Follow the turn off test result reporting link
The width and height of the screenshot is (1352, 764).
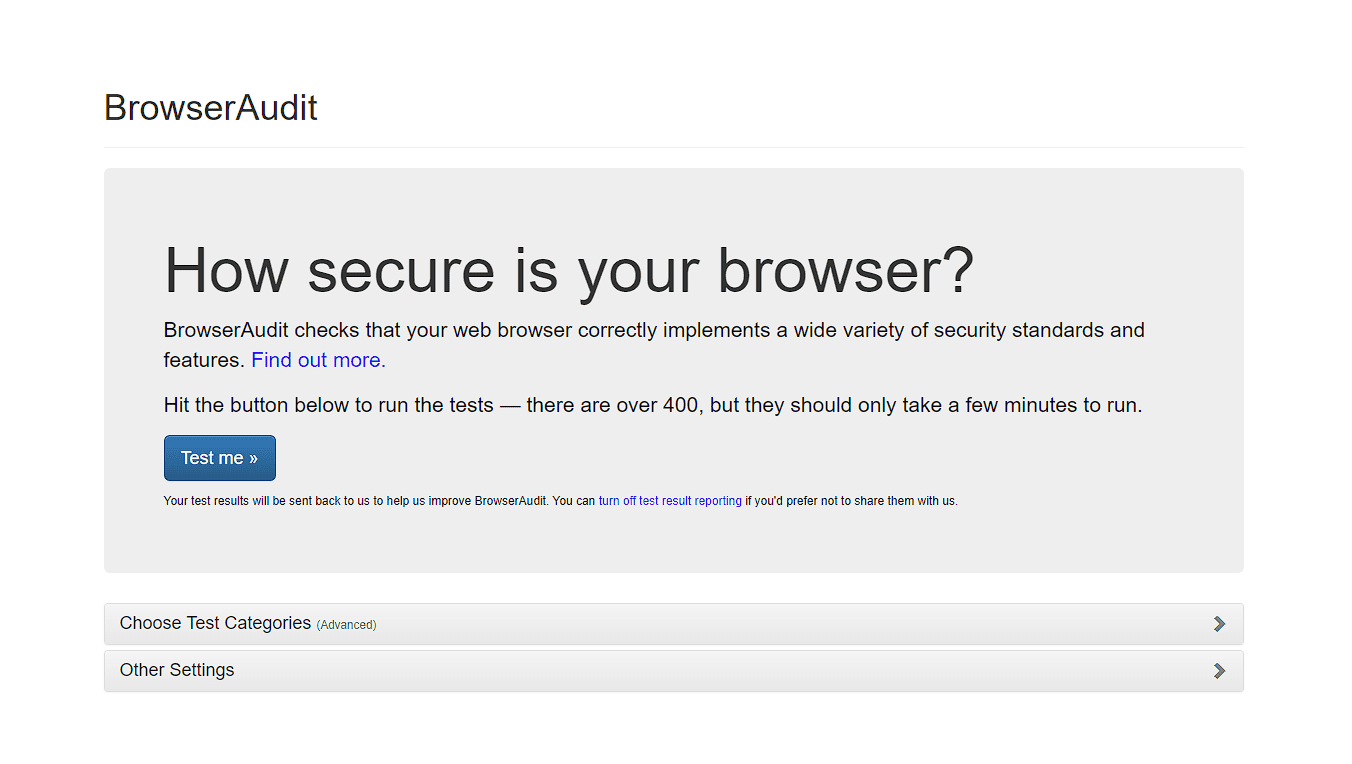pyautogui.click(x=670, y=501)
